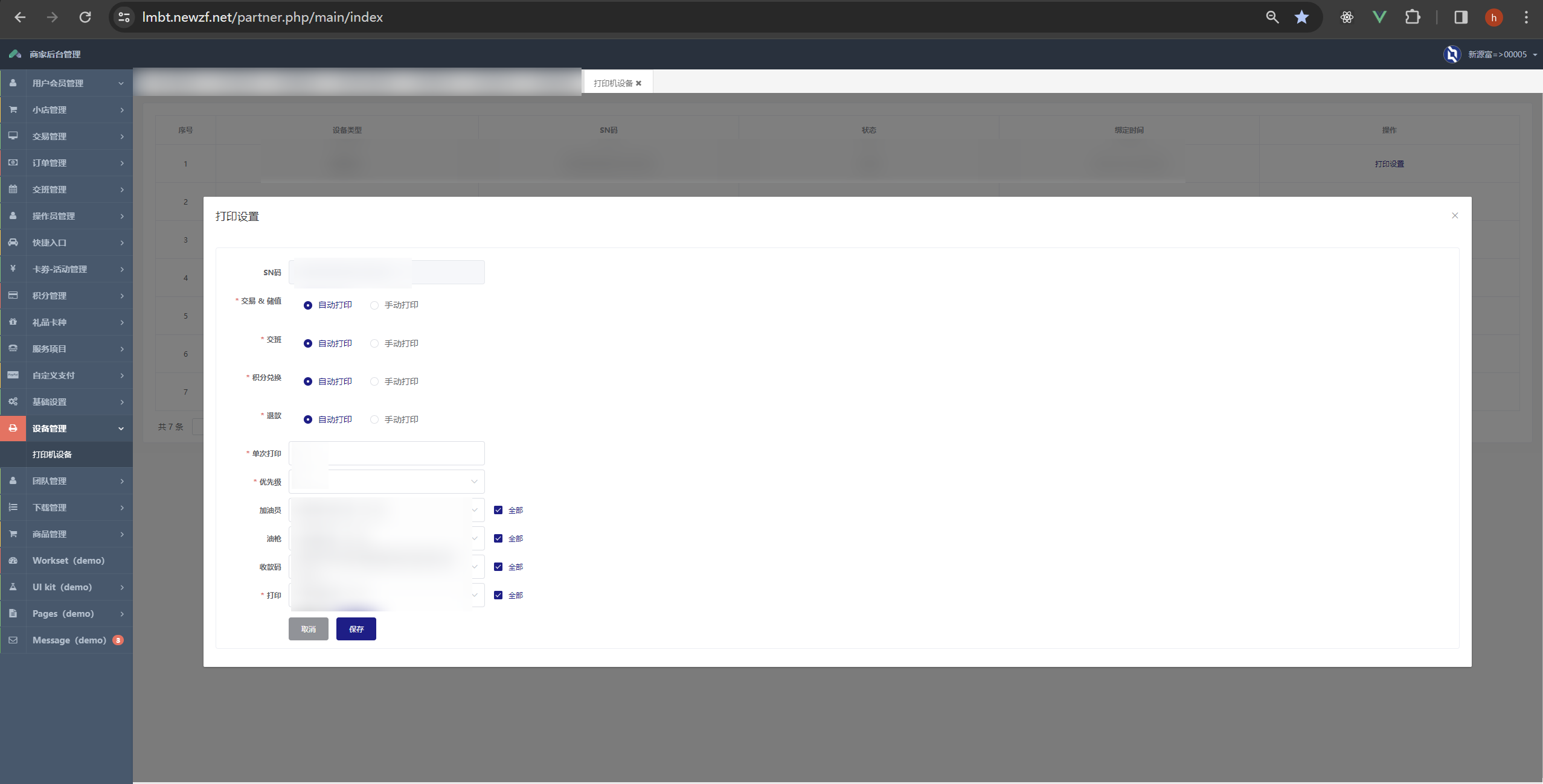Click the 积分管理 card icon
Viewport: 1543px width, 784px height.
pyautogui.click(x=13, y=295)
